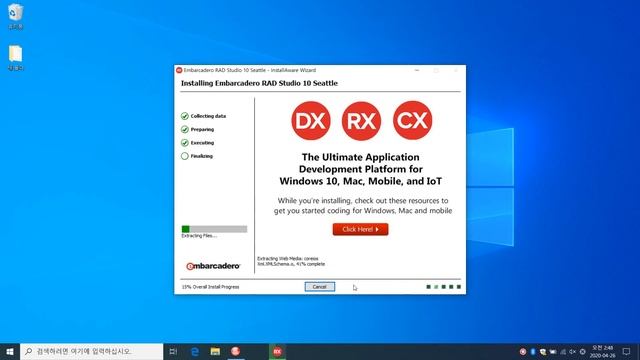Click '15% Overall Install Progress' text
Image resolution: width=640 pixels, height=360 pixels.
211,287
